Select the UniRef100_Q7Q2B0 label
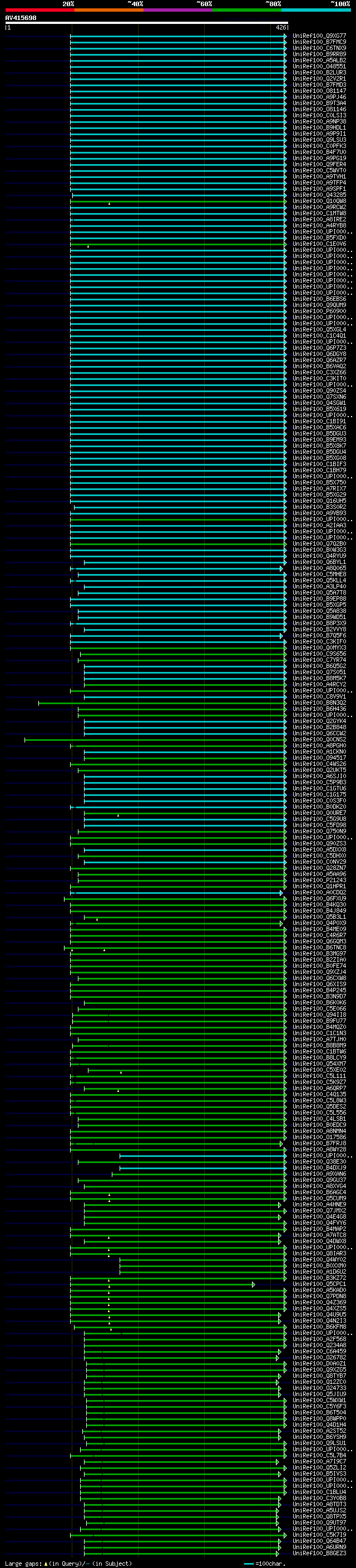The height and width of the screenshot is (1568, 356). [319, 543]
